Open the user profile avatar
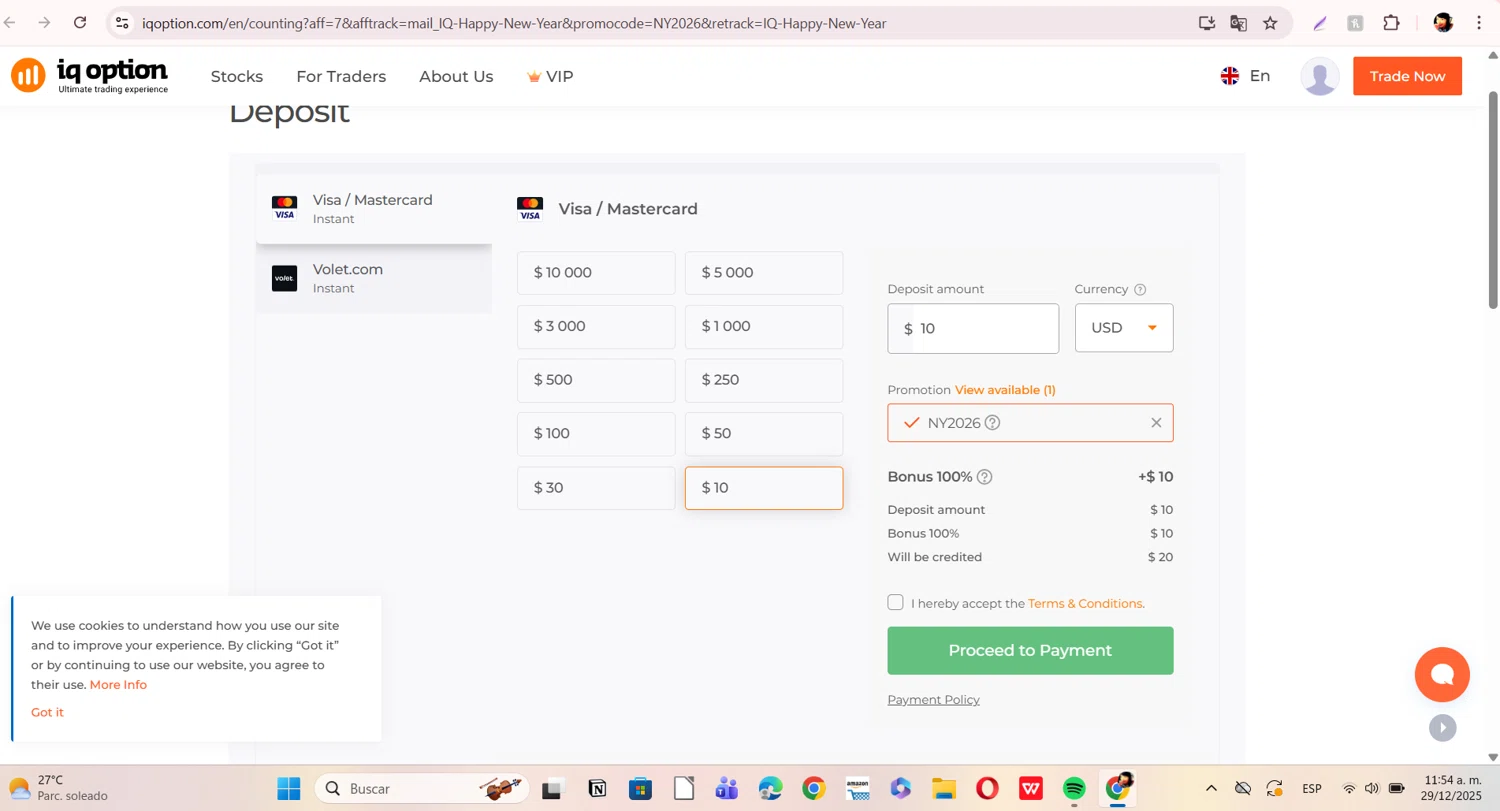The height and width of the screenshot is (811, 1500). (1320, 76)
